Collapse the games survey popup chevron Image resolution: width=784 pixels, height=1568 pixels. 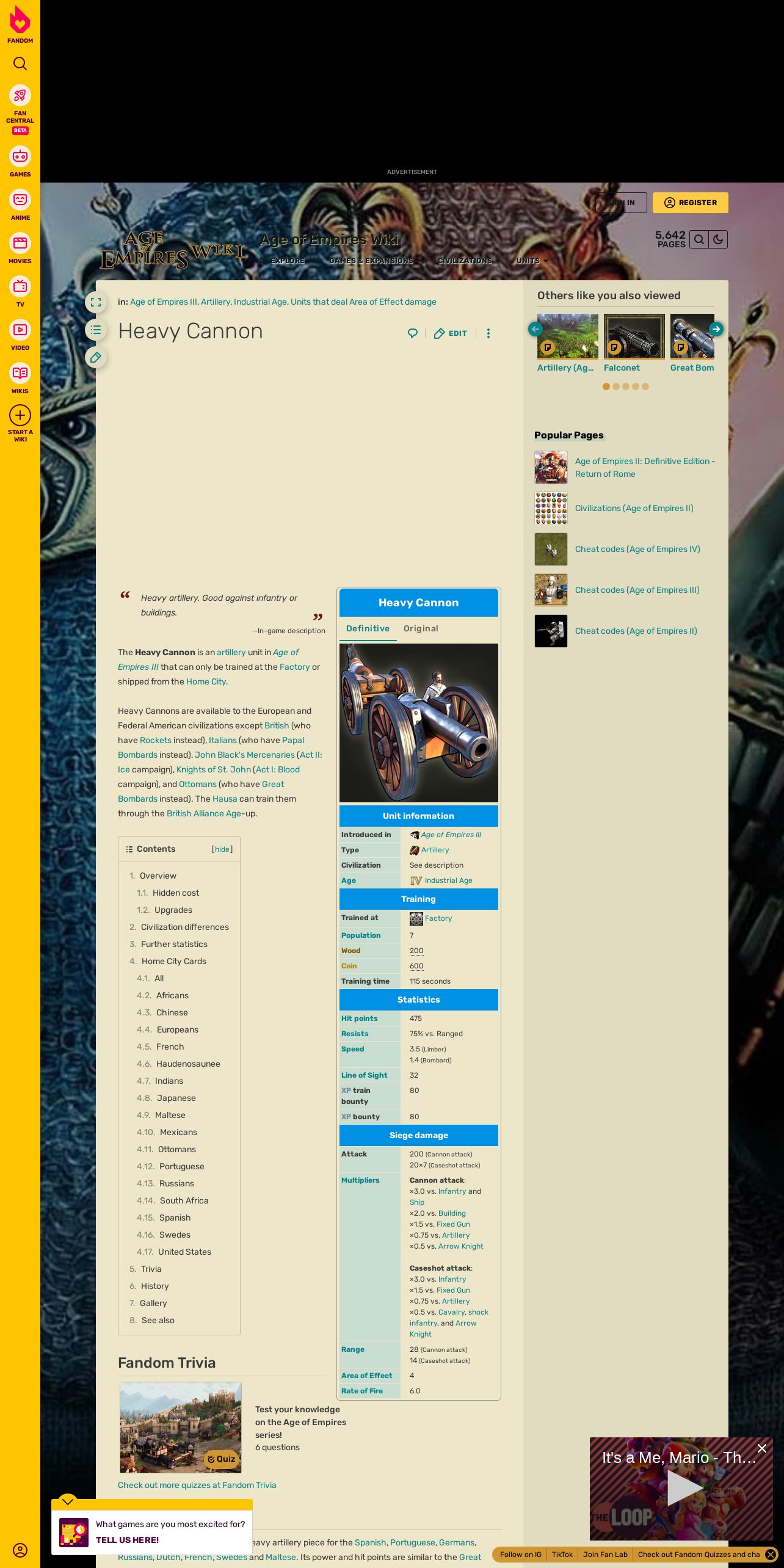tap(68, 1501)
